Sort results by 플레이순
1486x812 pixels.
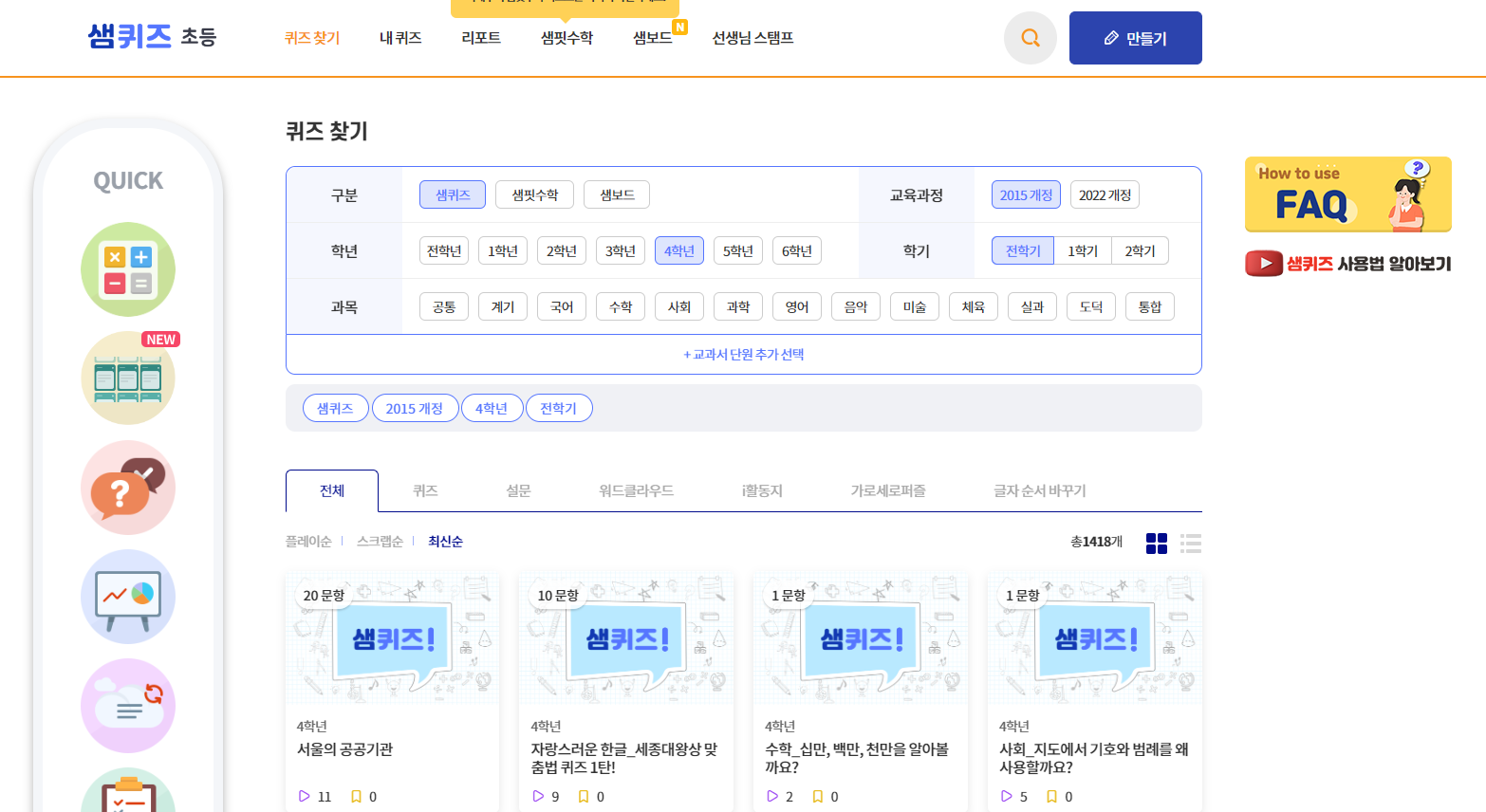click(307, 542)
